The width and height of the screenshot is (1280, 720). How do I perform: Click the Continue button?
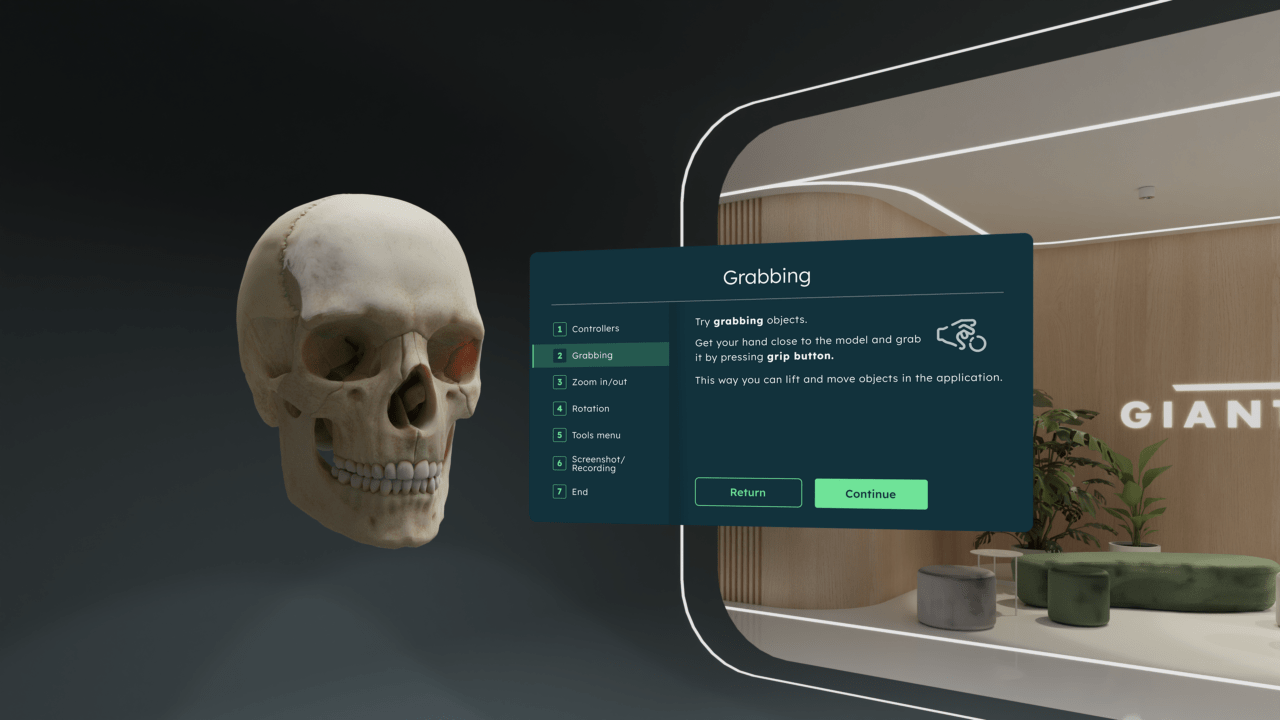click(x=870, y=493)
